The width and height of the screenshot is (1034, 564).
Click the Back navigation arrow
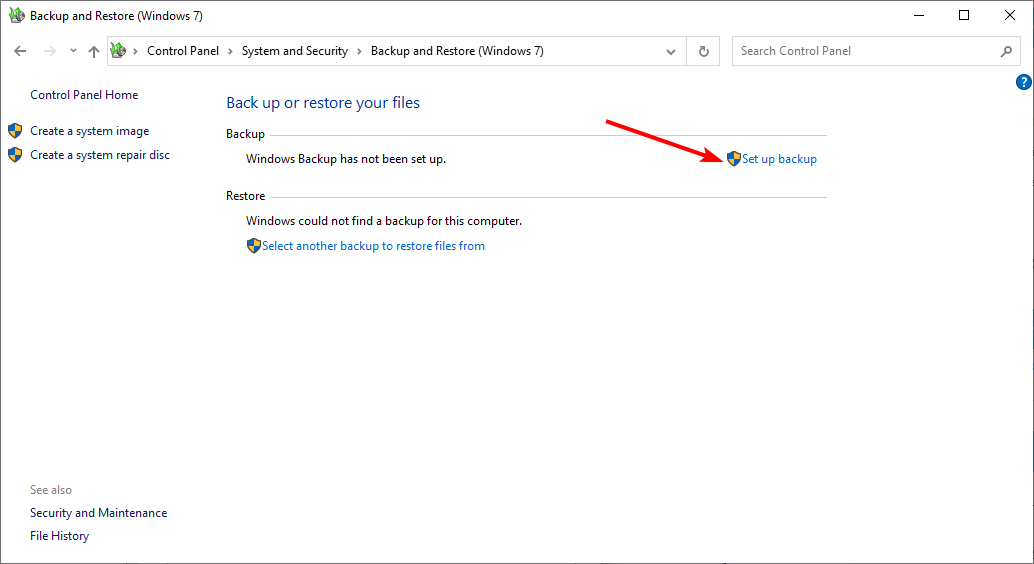point(20,51)
